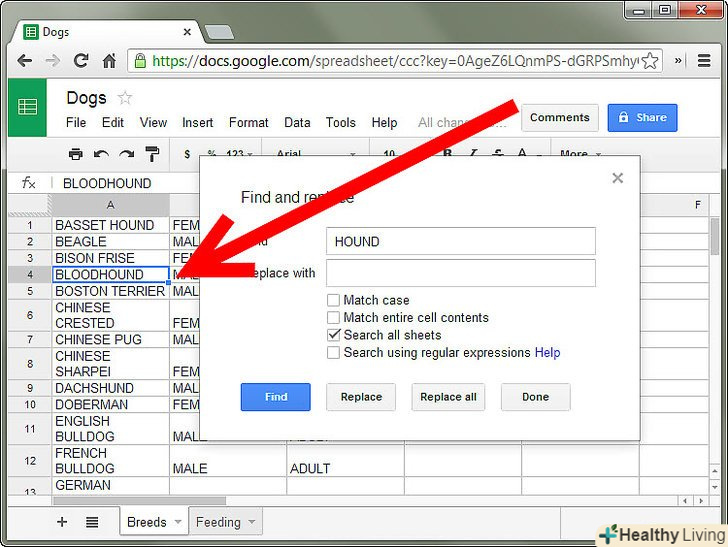This screenshot has width=728, height=547.
Task: Select cell DOBERMAN
Action: 110,404
